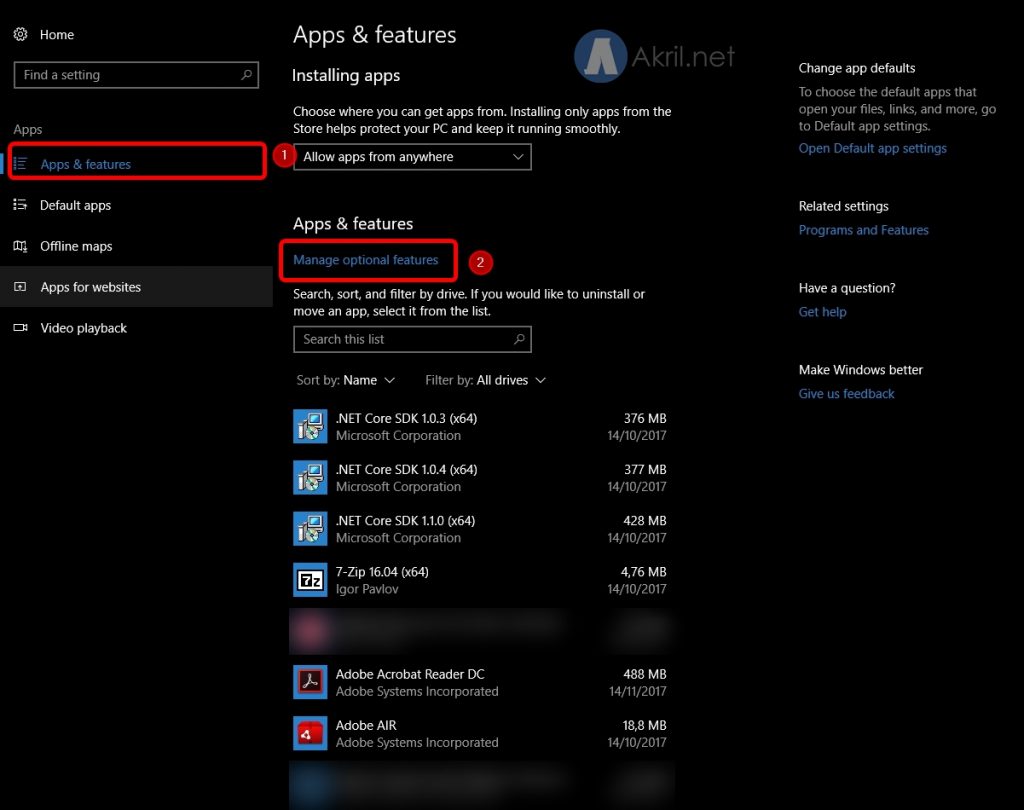This screenshot has height=810, width=1024.
Task: Click the .NET Core SDK 1.1.0 installer icon
Action: point(310,528)
